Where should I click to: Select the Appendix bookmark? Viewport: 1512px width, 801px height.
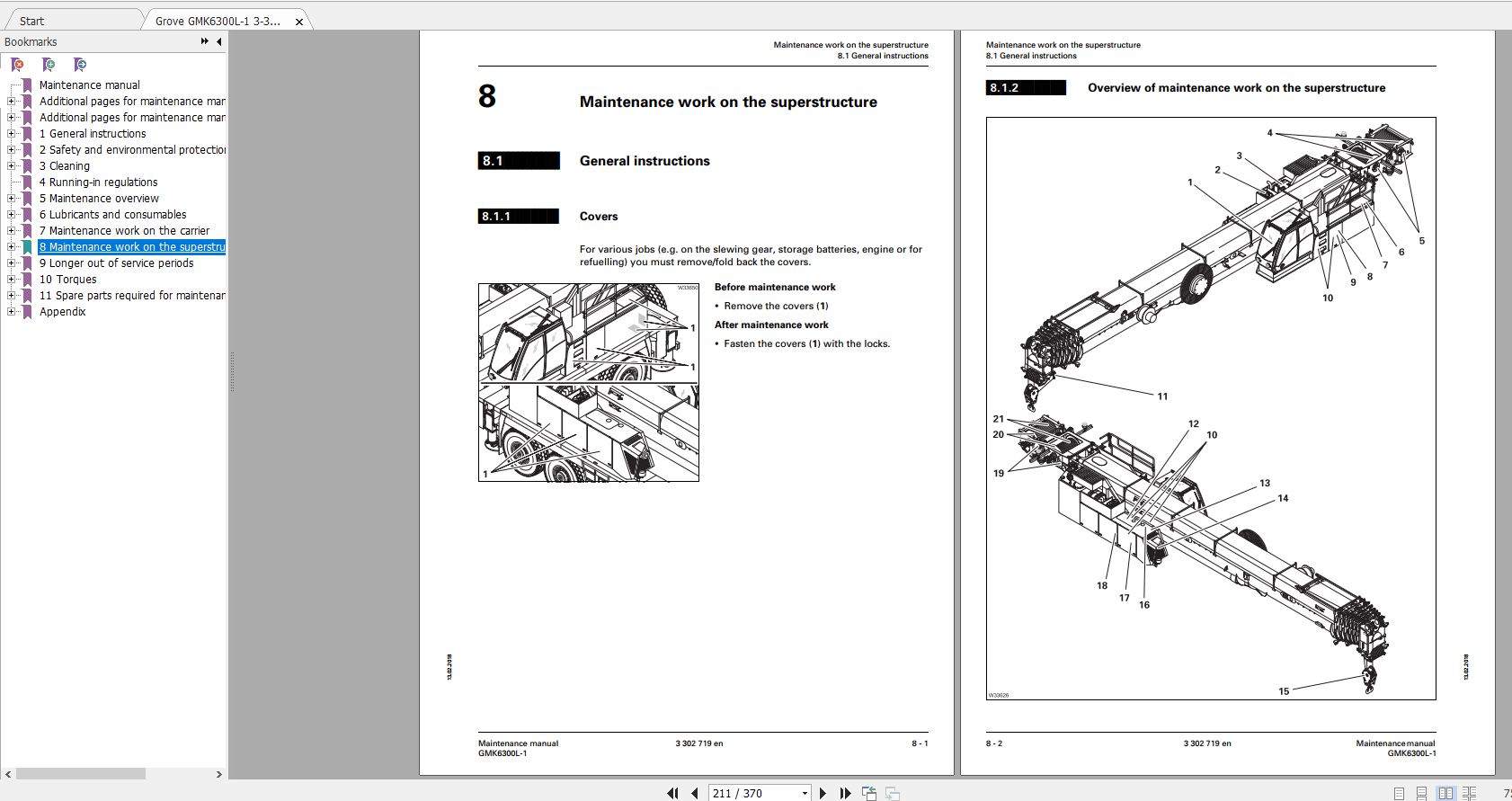click(63, 312)
